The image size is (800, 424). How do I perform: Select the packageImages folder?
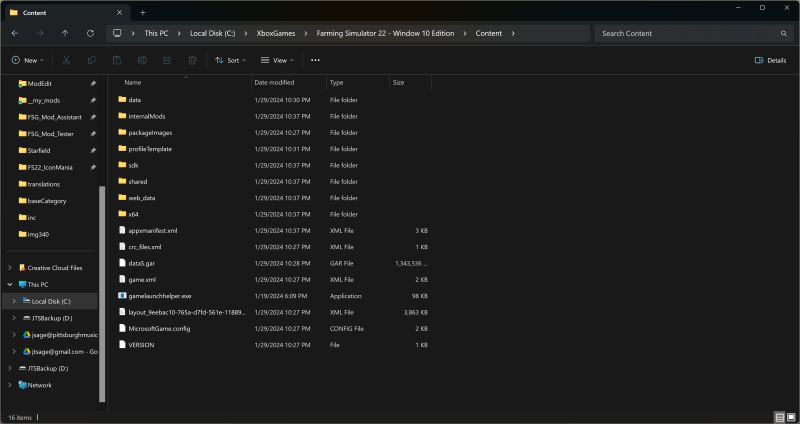click(150, 133)
